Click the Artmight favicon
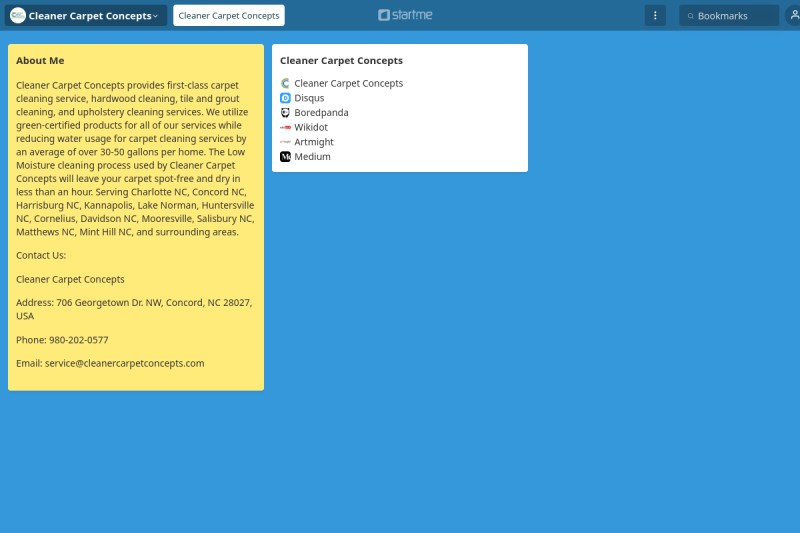 coord(285,142)
